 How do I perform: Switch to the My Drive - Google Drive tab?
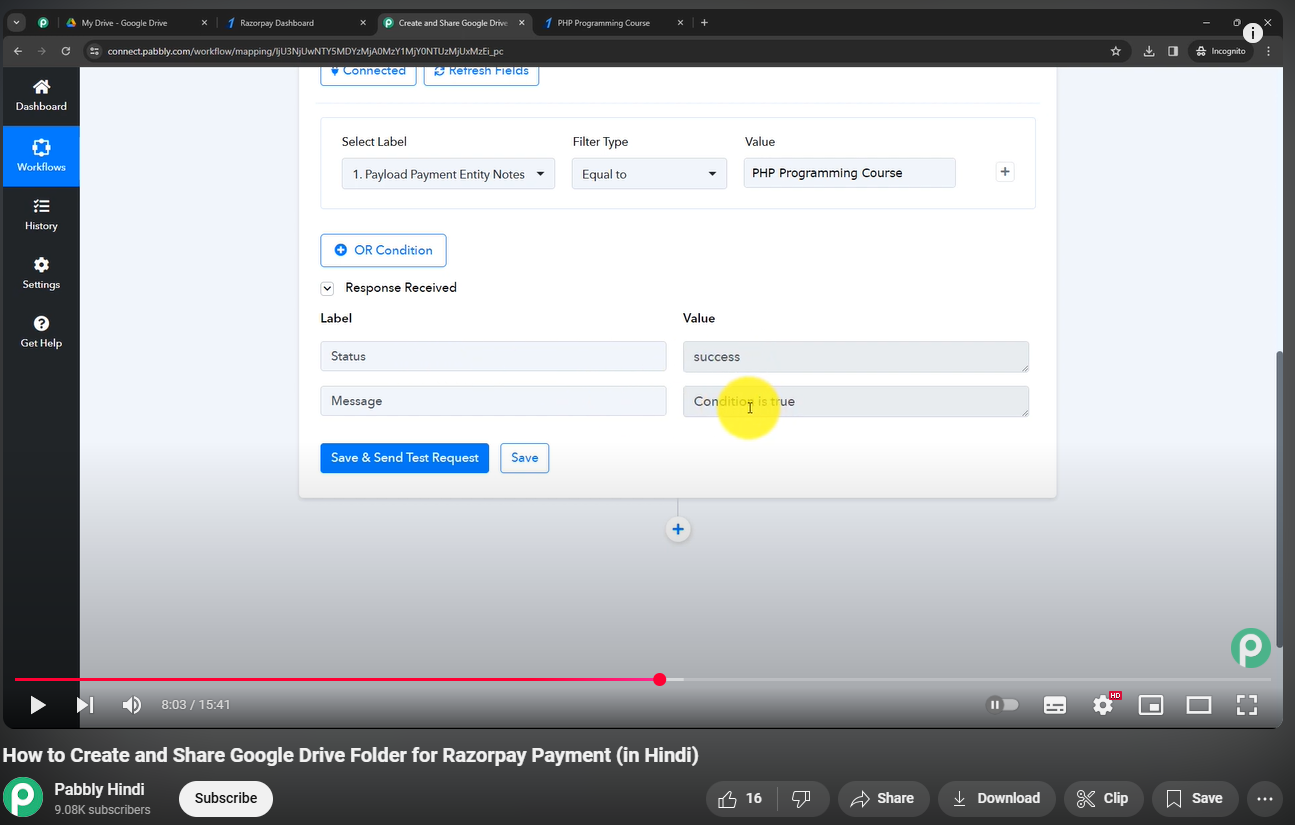[x=137, y=23]
